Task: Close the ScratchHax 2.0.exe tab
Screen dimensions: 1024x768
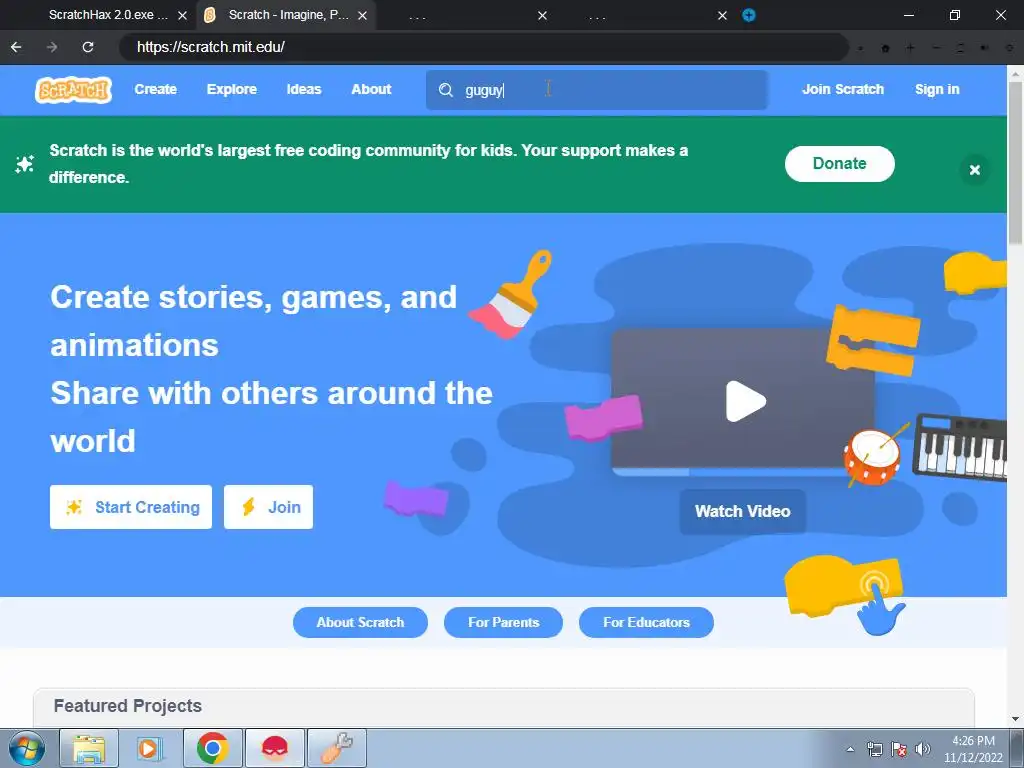Action: point(182,15)
